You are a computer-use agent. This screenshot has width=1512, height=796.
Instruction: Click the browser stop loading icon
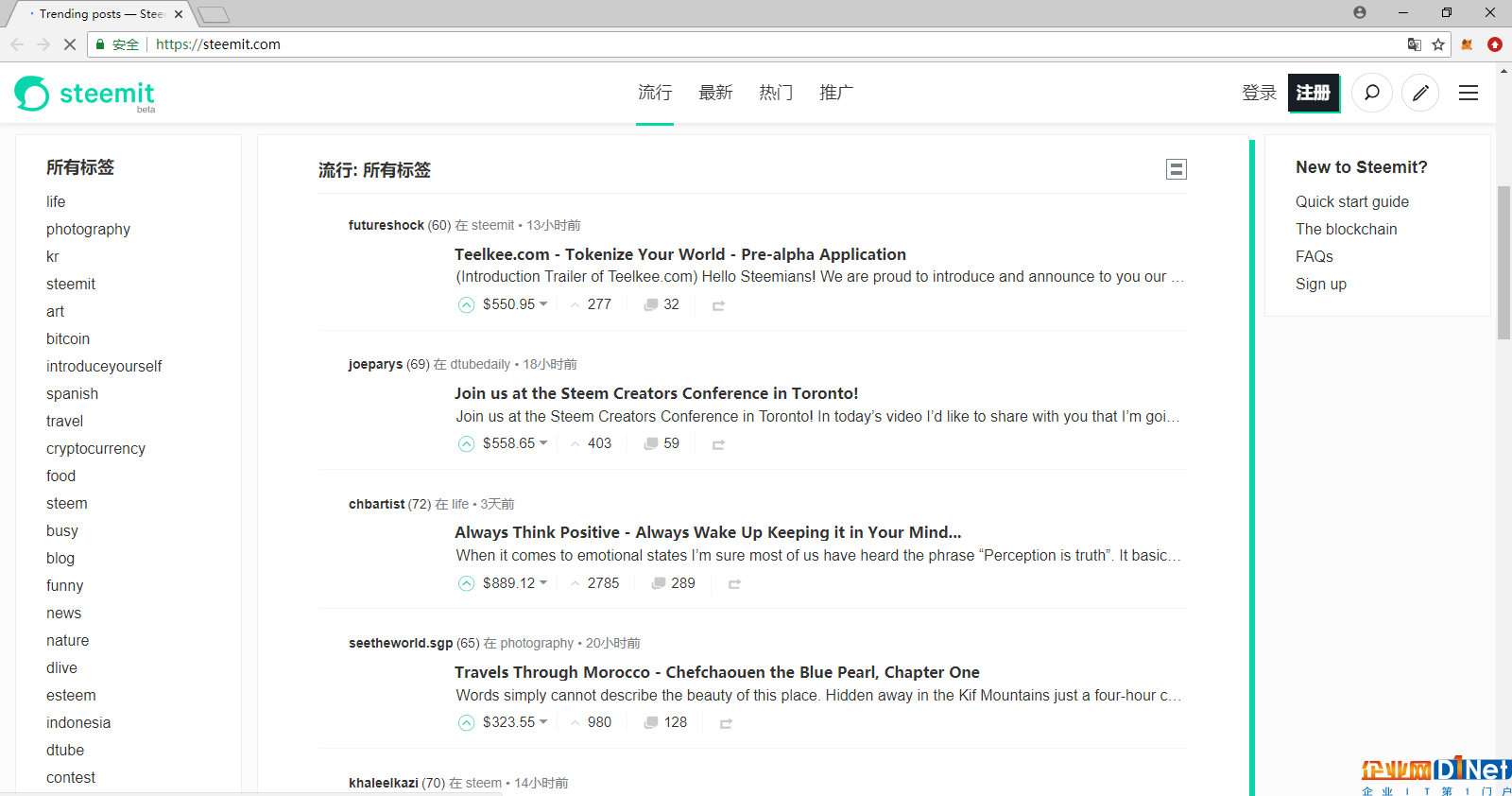70,44
